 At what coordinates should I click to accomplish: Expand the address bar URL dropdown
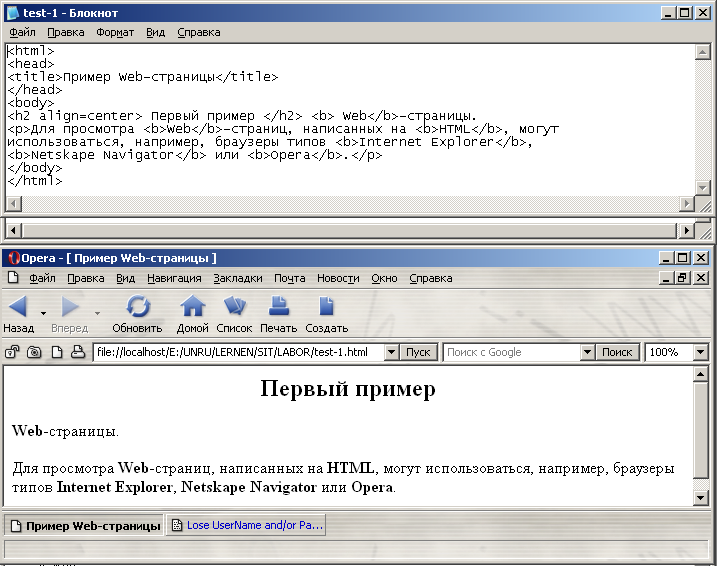[391, 352]
